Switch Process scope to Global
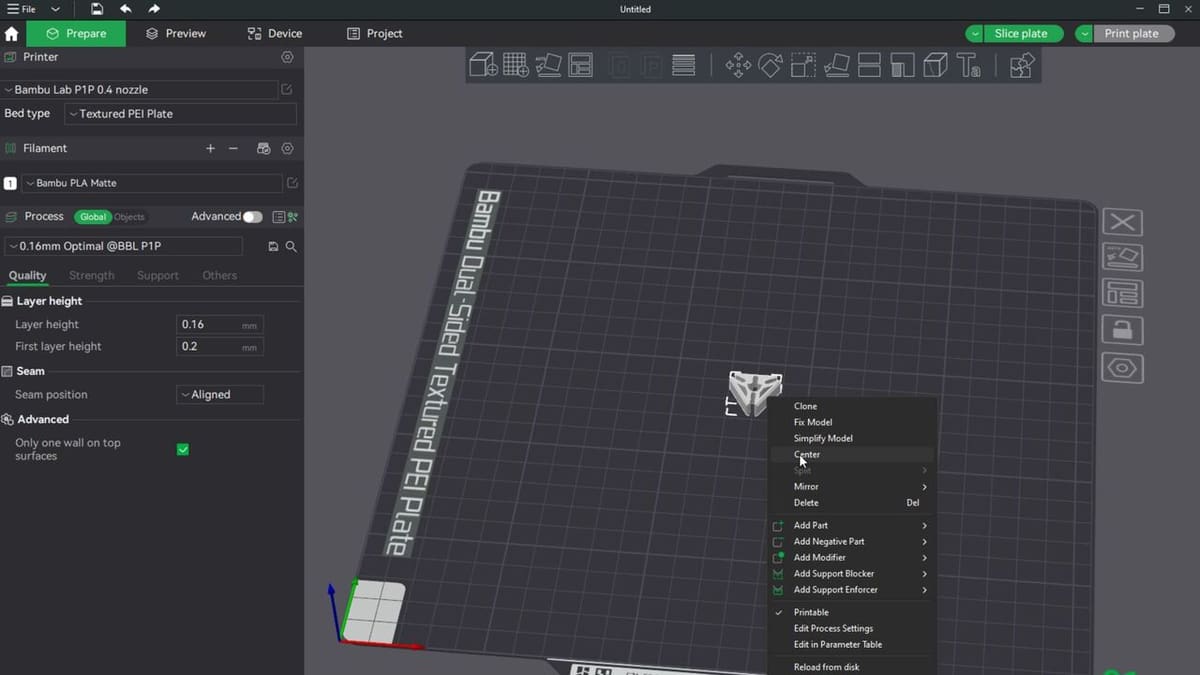Screen dimensions: 1200x675 [93, 217]
